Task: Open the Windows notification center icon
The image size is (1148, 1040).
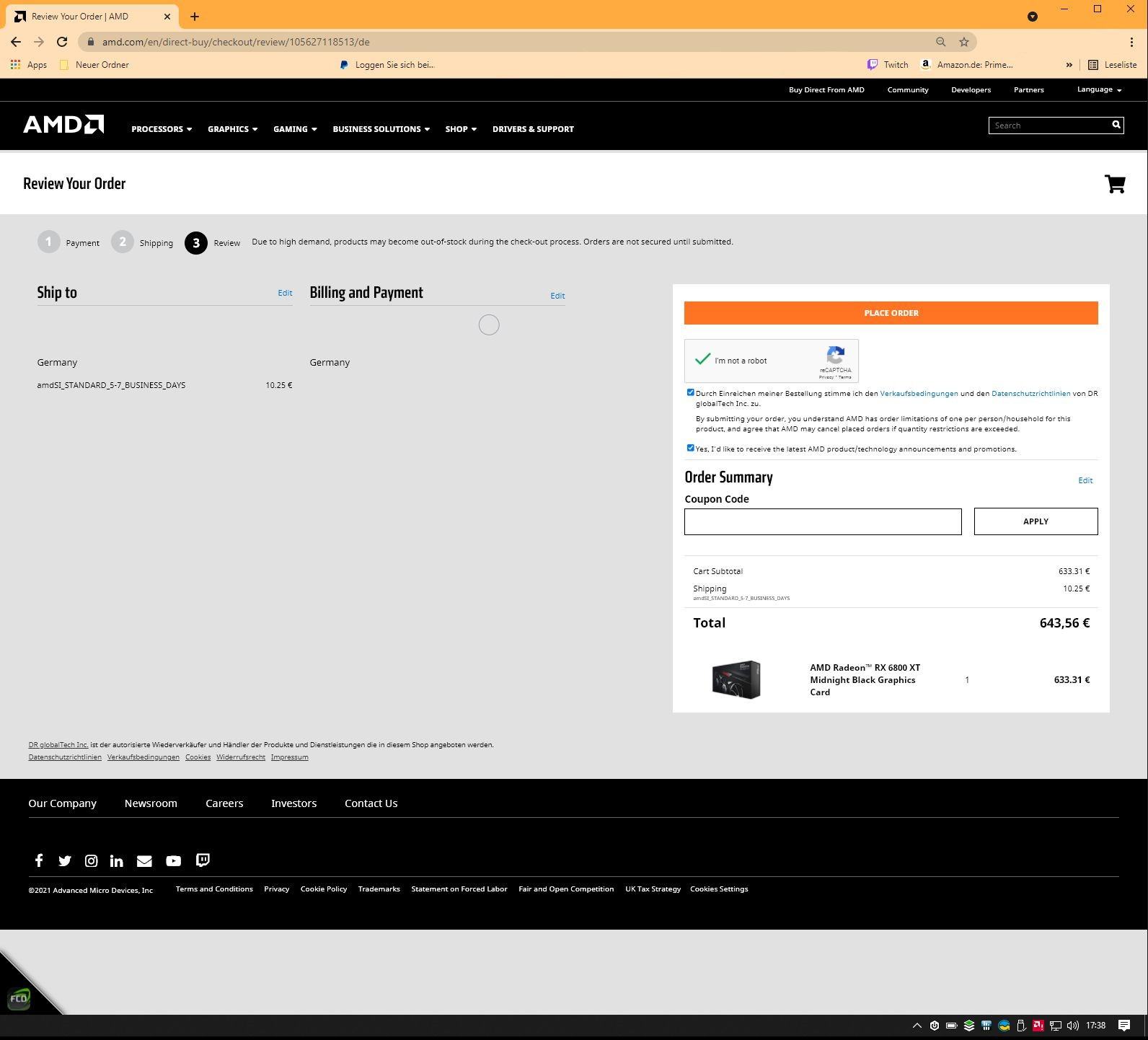Action: click(1123, 1026)
